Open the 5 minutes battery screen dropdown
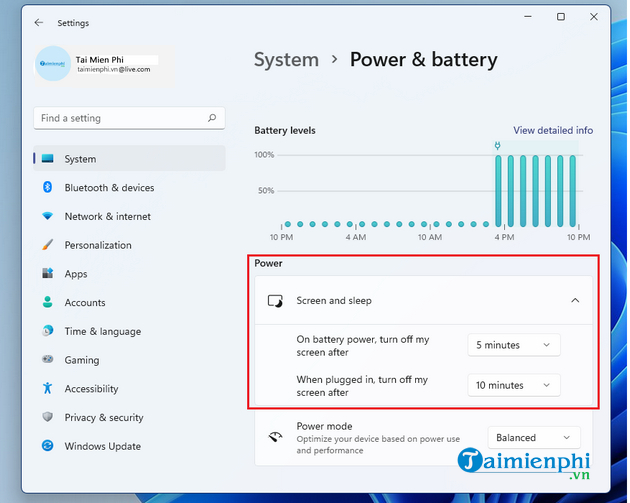630x503 pixels. click(513, 345)
